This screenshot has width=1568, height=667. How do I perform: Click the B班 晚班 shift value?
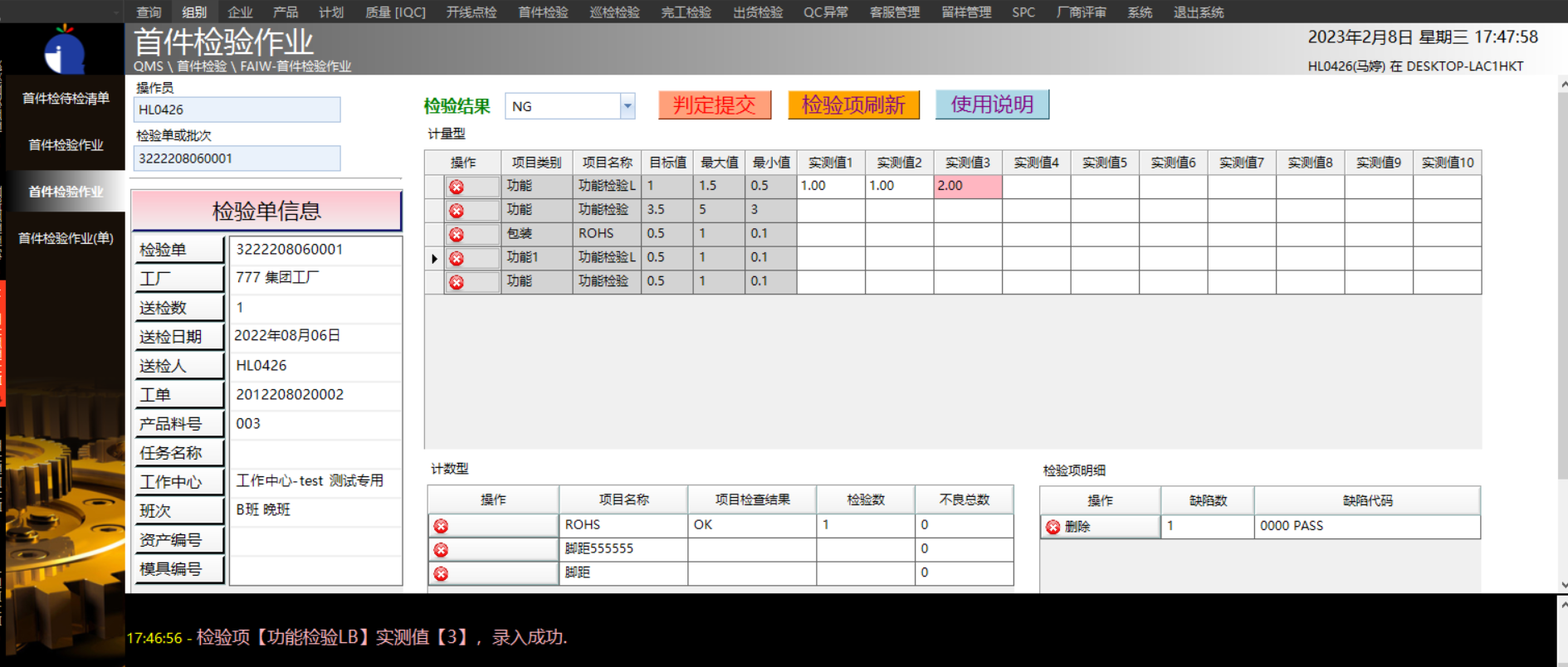coord(263,509)
